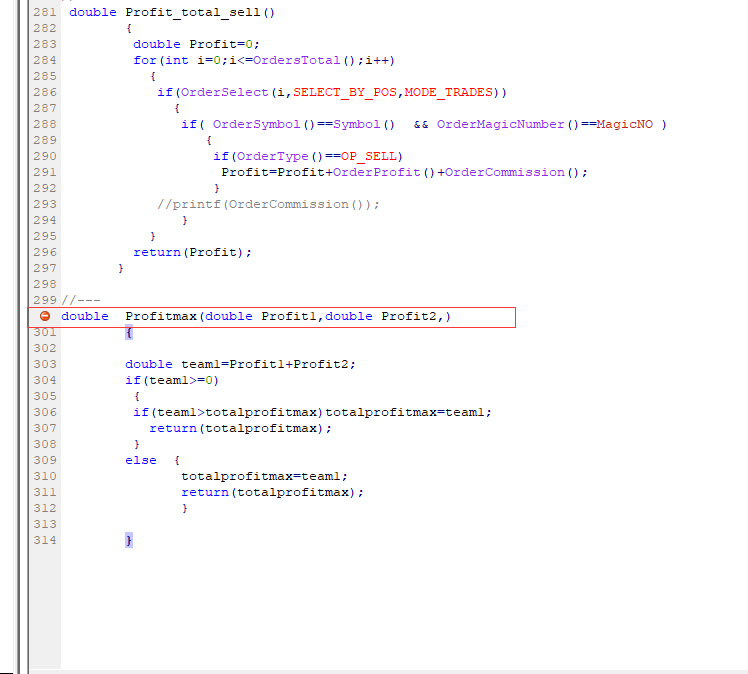The width and height of the screenshot is (748, 674).
Task: Click the Profitmax function name
Action: [161, 316]
